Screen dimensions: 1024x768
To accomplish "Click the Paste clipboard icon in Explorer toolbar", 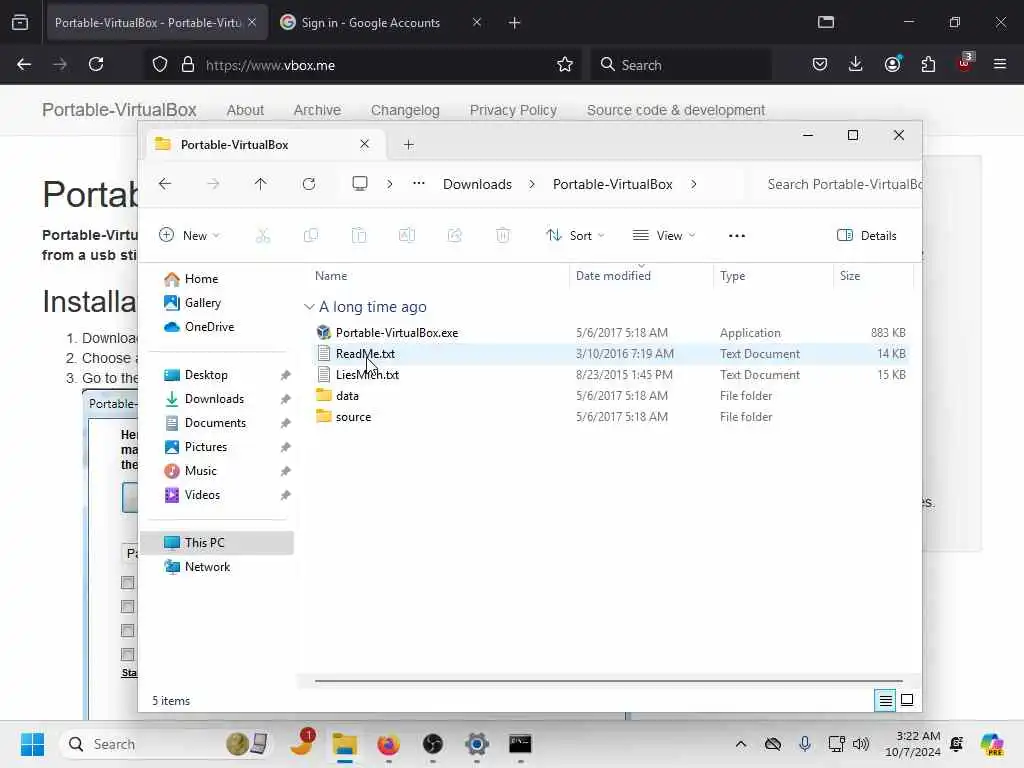I will coord(359,236).
